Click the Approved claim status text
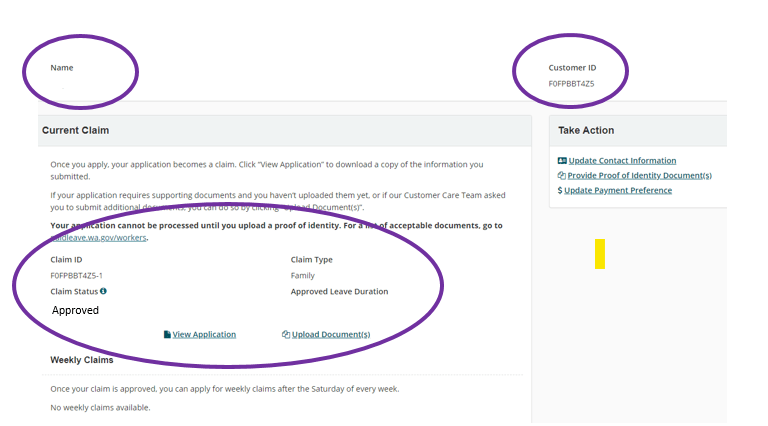 [x=75, y=310]
